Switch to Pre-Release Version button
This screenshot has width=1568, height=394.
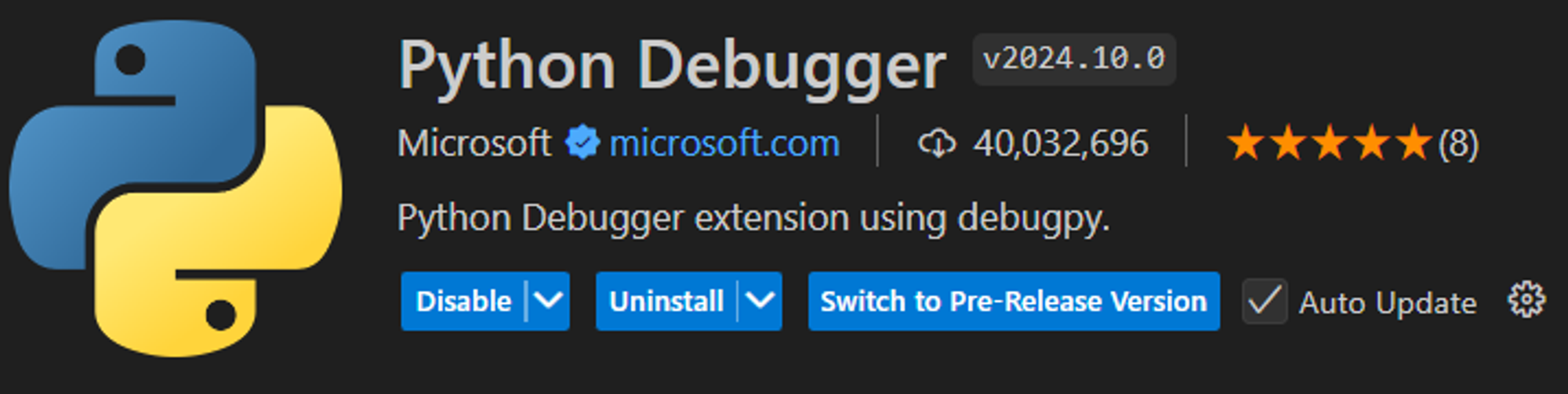1014,301
